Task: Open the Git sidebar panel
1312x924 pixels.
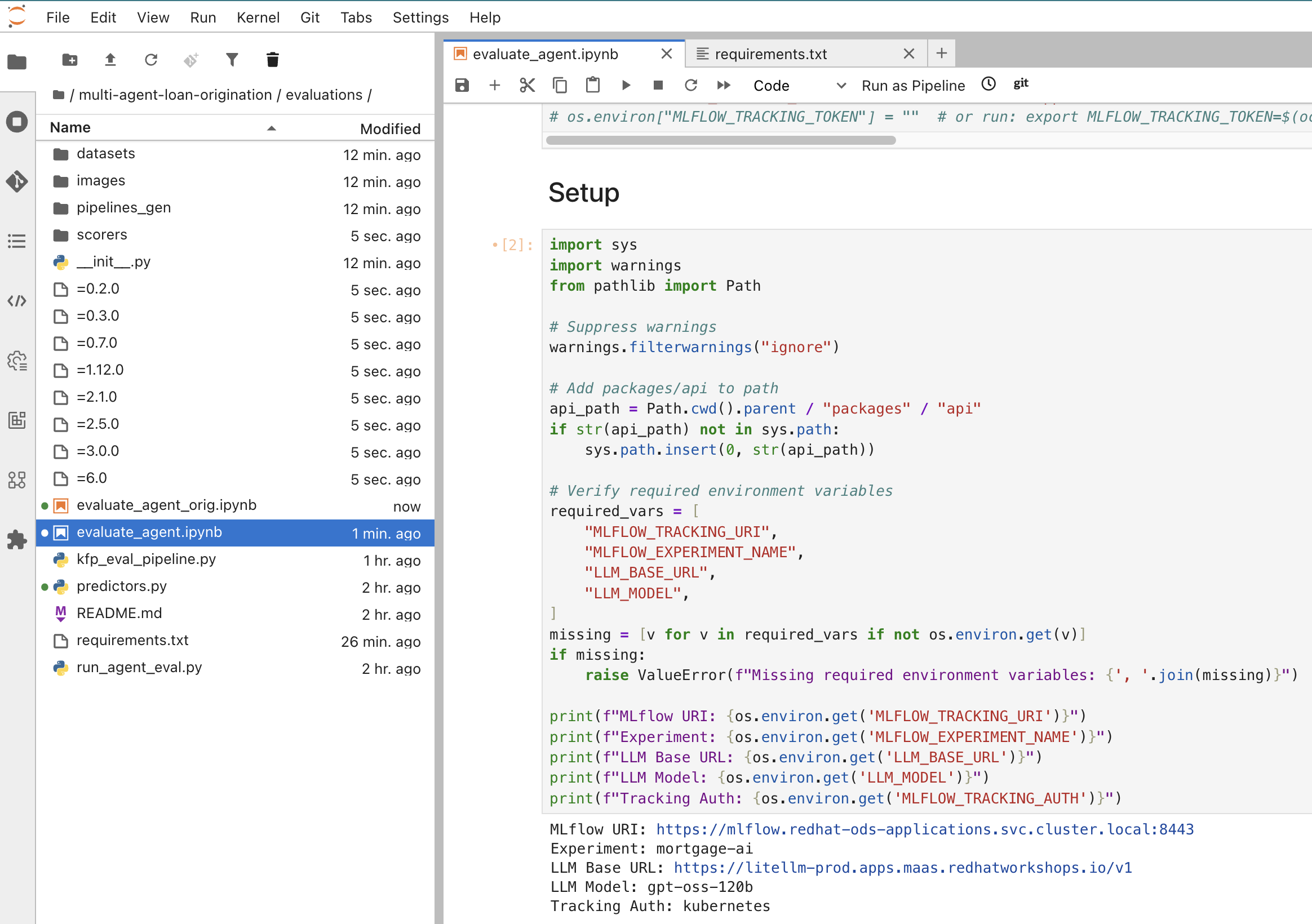Action: pos(17,182)
